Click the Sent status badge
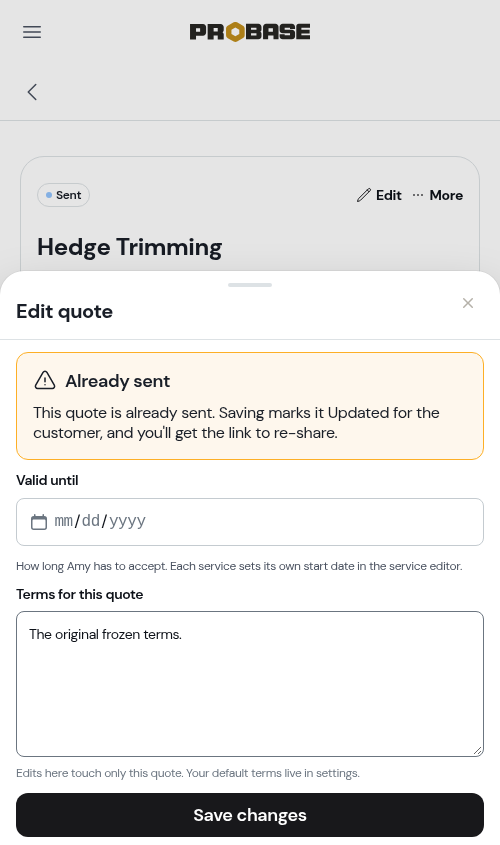This screenshot has width=500, height=845. [64, 195]
